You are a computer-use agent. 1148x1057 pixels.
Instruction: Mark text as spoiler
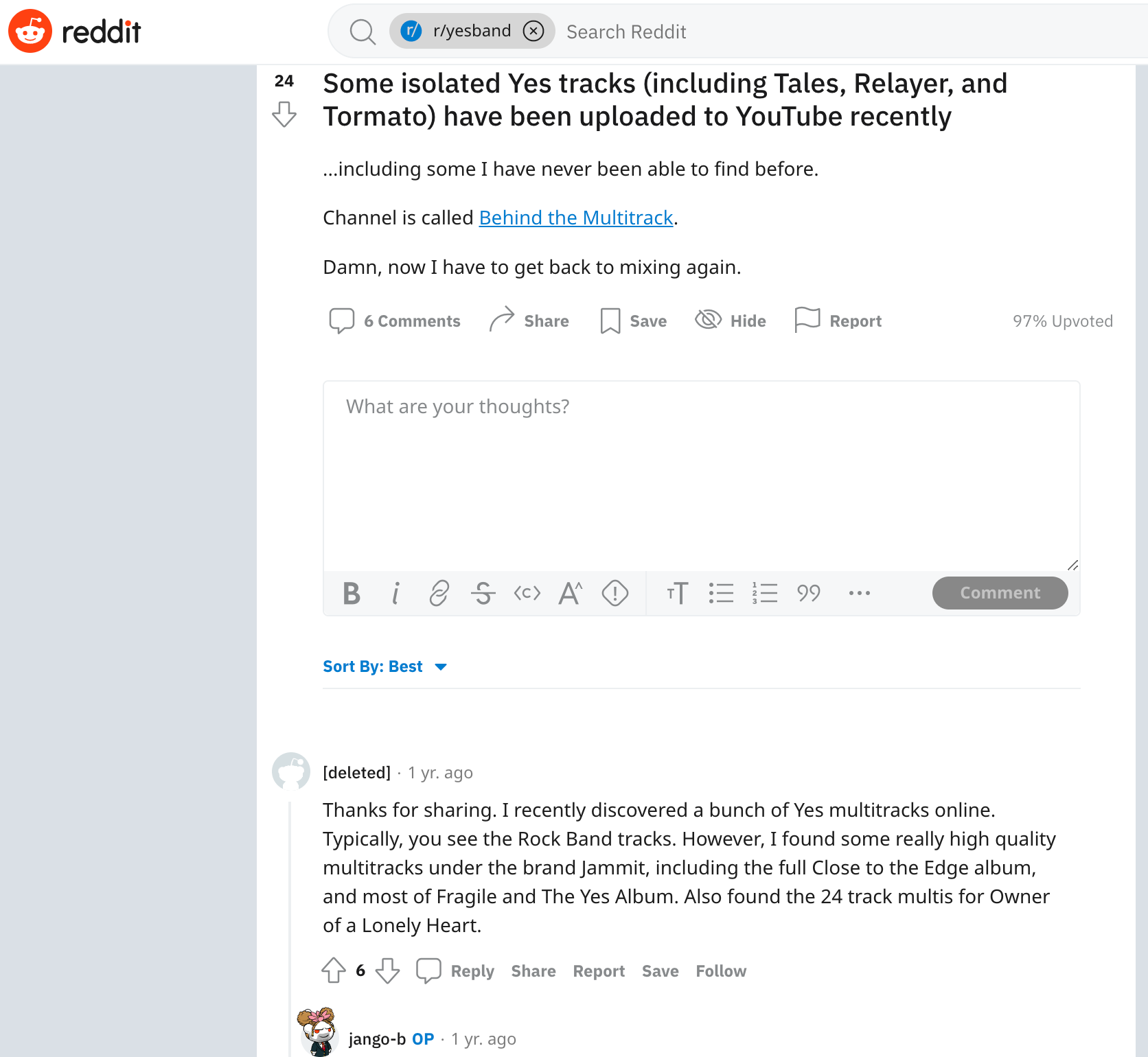point(615,593)
